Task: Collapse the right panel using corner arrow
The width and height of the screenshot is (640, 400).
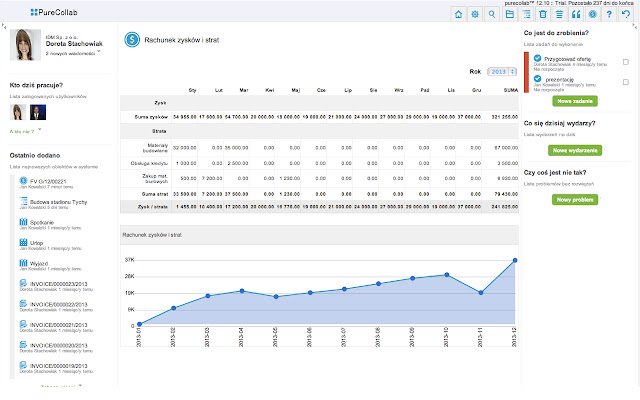Action: [635, 27]
